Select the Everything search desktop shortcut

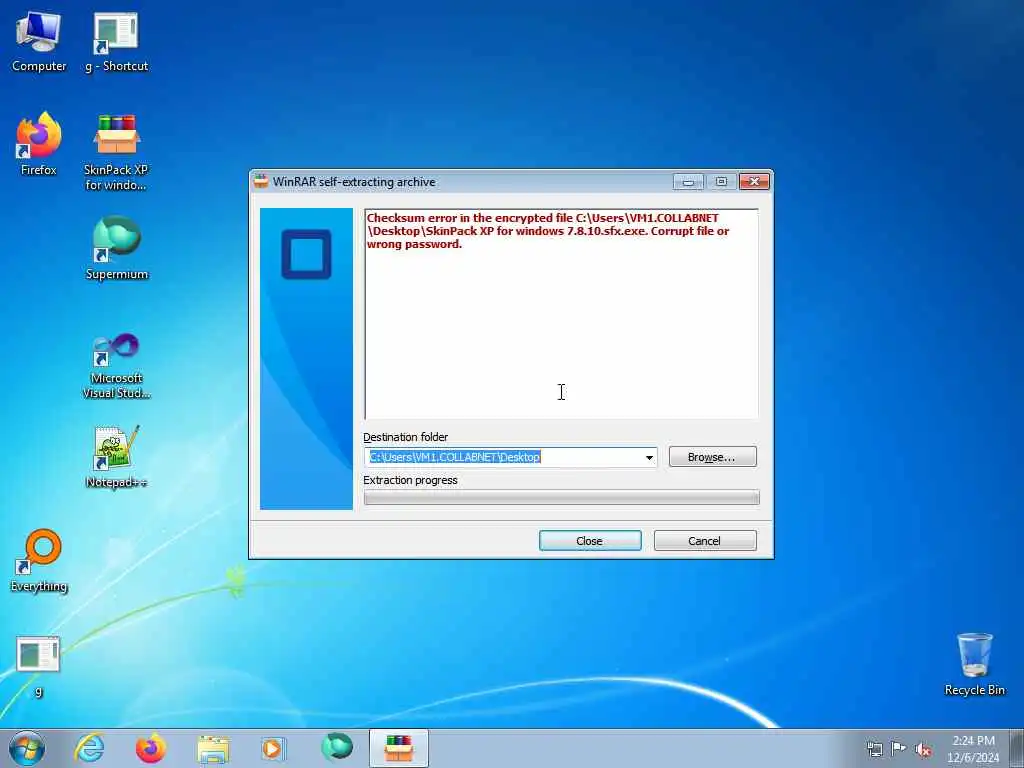tap(39, 561)
